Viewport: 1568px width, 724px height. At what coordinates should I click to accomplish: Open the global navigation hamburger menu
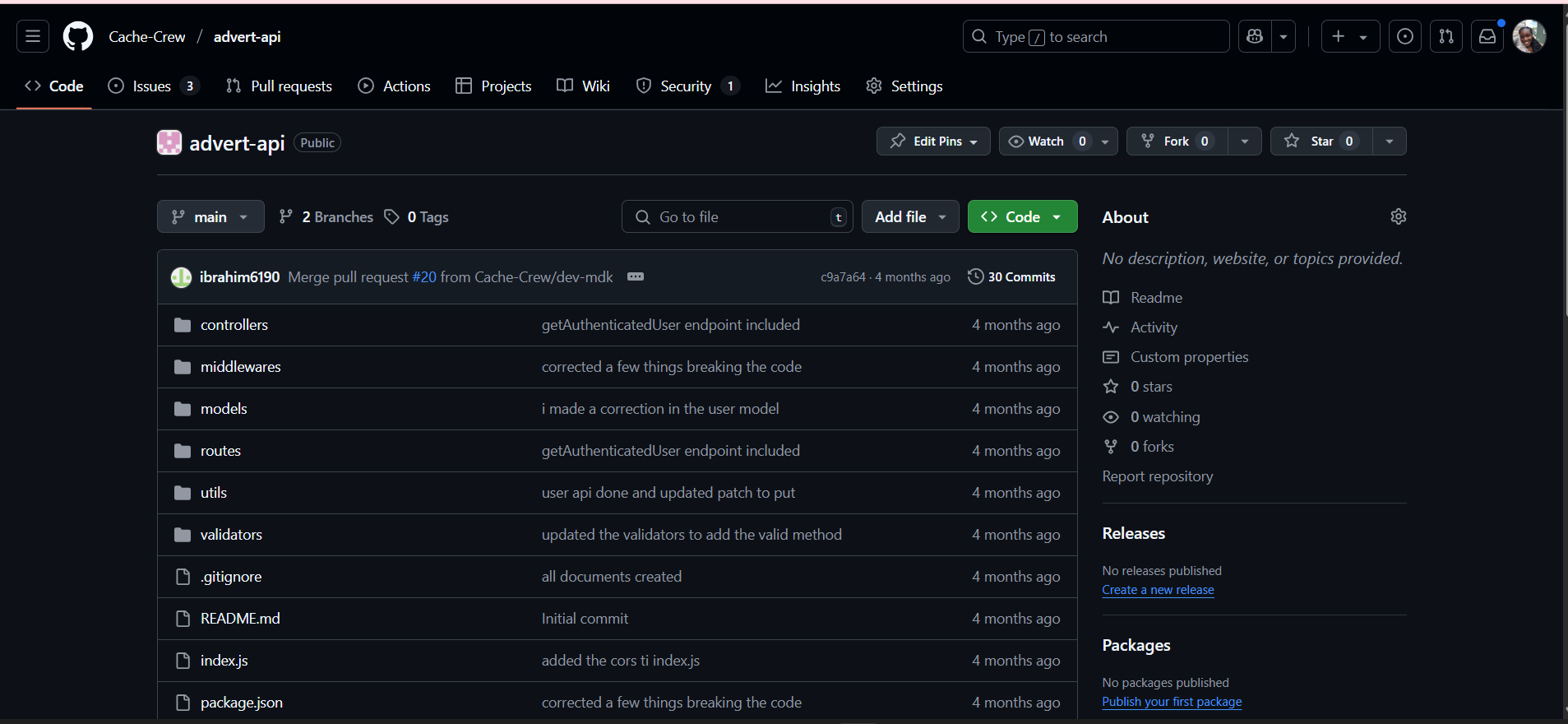click(33, 36)
